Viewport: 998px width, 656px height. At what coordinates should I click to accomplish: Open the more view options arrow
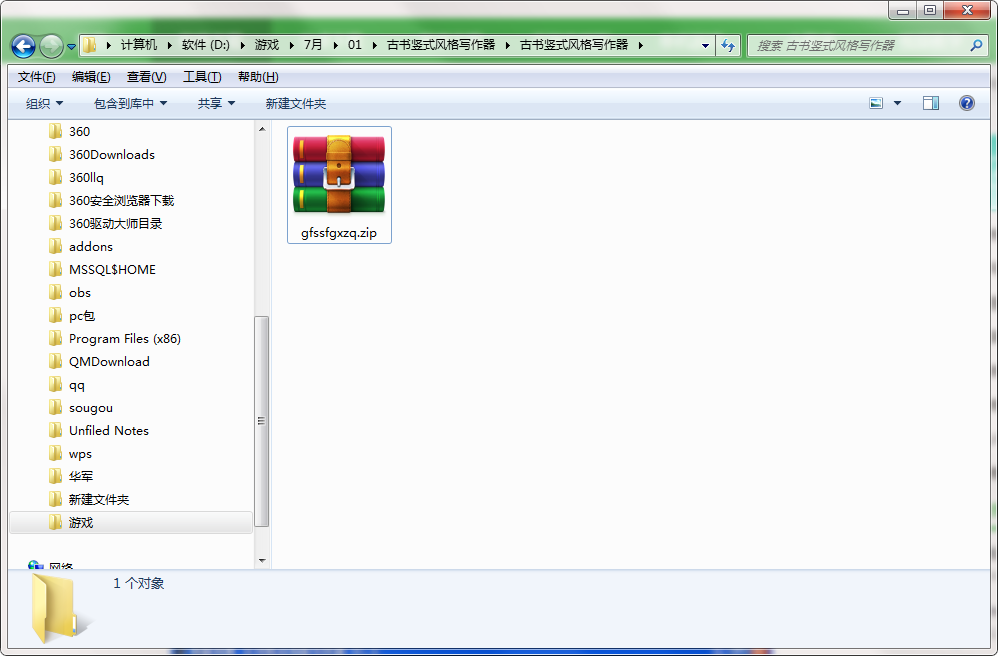[897, 103]
